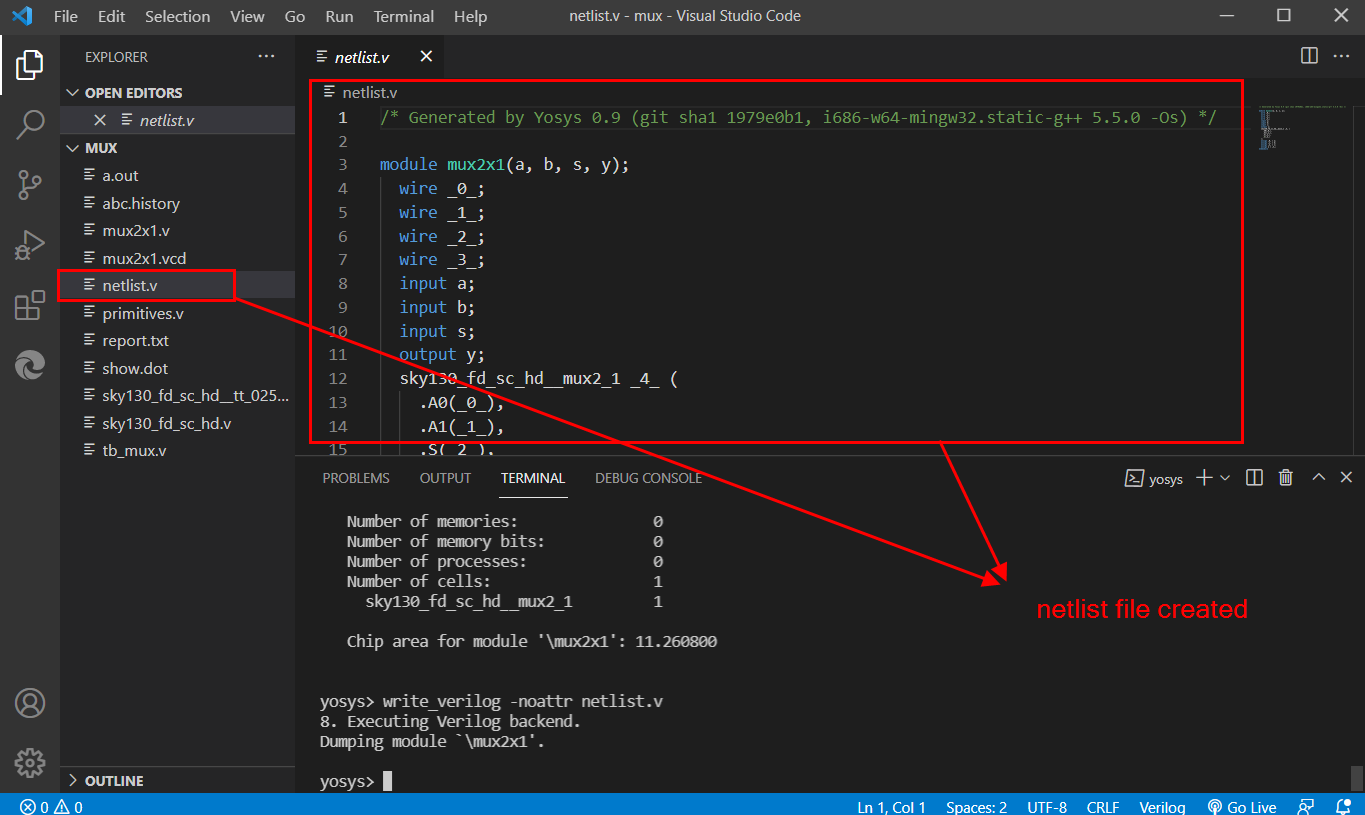Viewport: 1365px width, 815px height.
Task: Open mux2x1.v file in explorer
Action: click(177, 230)
